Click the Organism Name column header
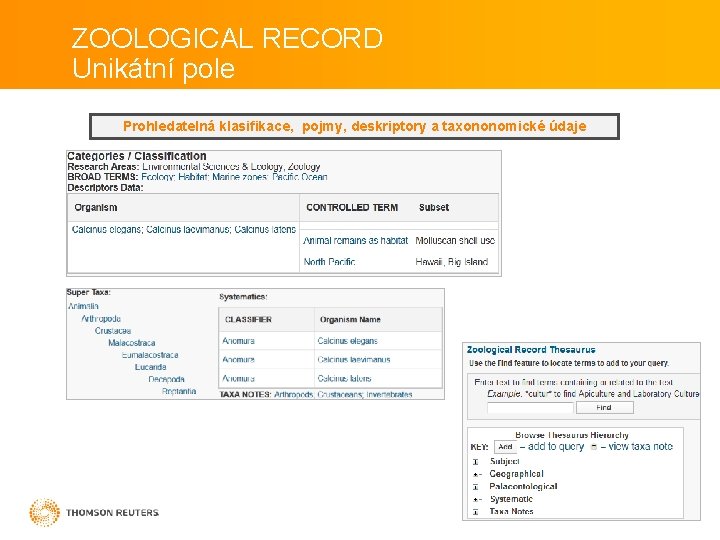The width and height of the screenshot is (720, 540). [x=350, y=320]
